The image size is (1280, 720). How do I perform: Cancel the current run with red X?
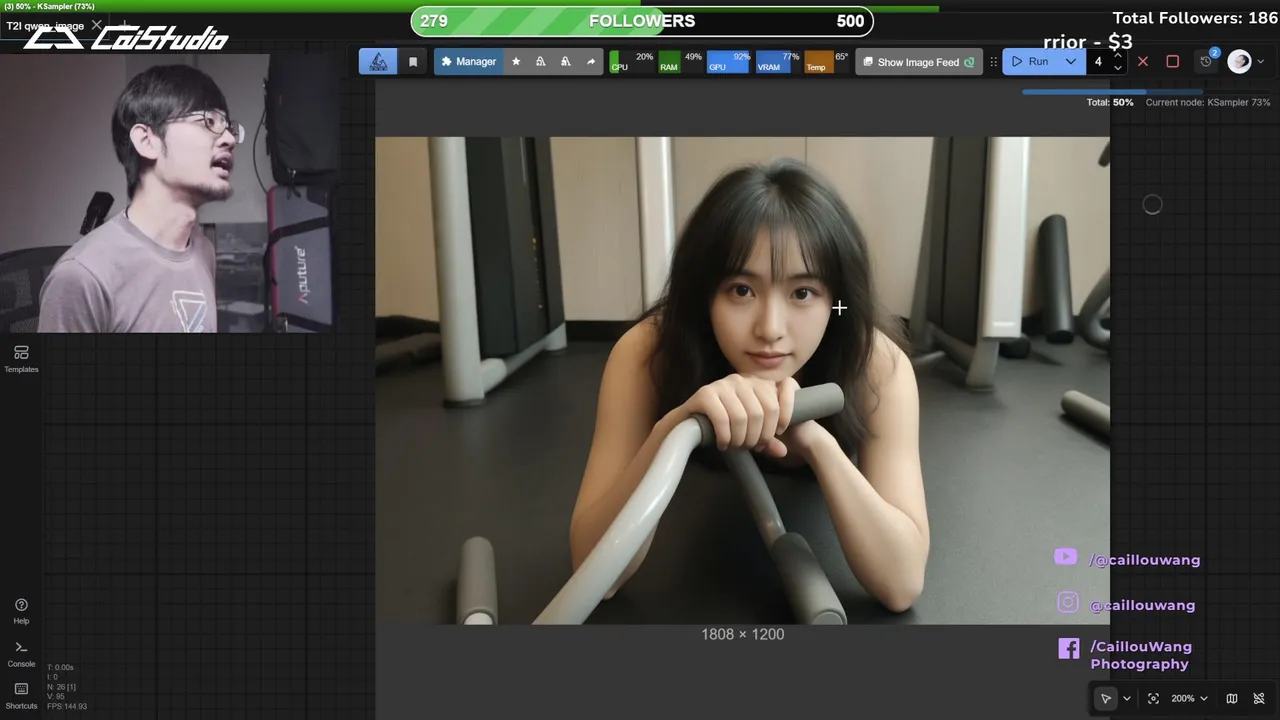coord(1143,62)
